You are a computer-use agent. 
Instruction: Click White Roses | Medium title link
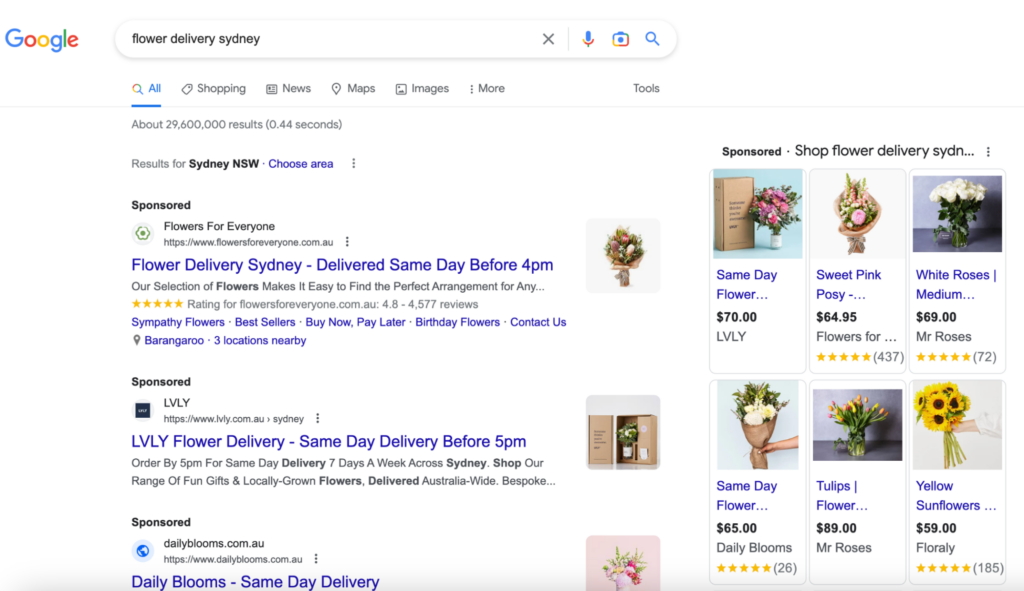956,285
